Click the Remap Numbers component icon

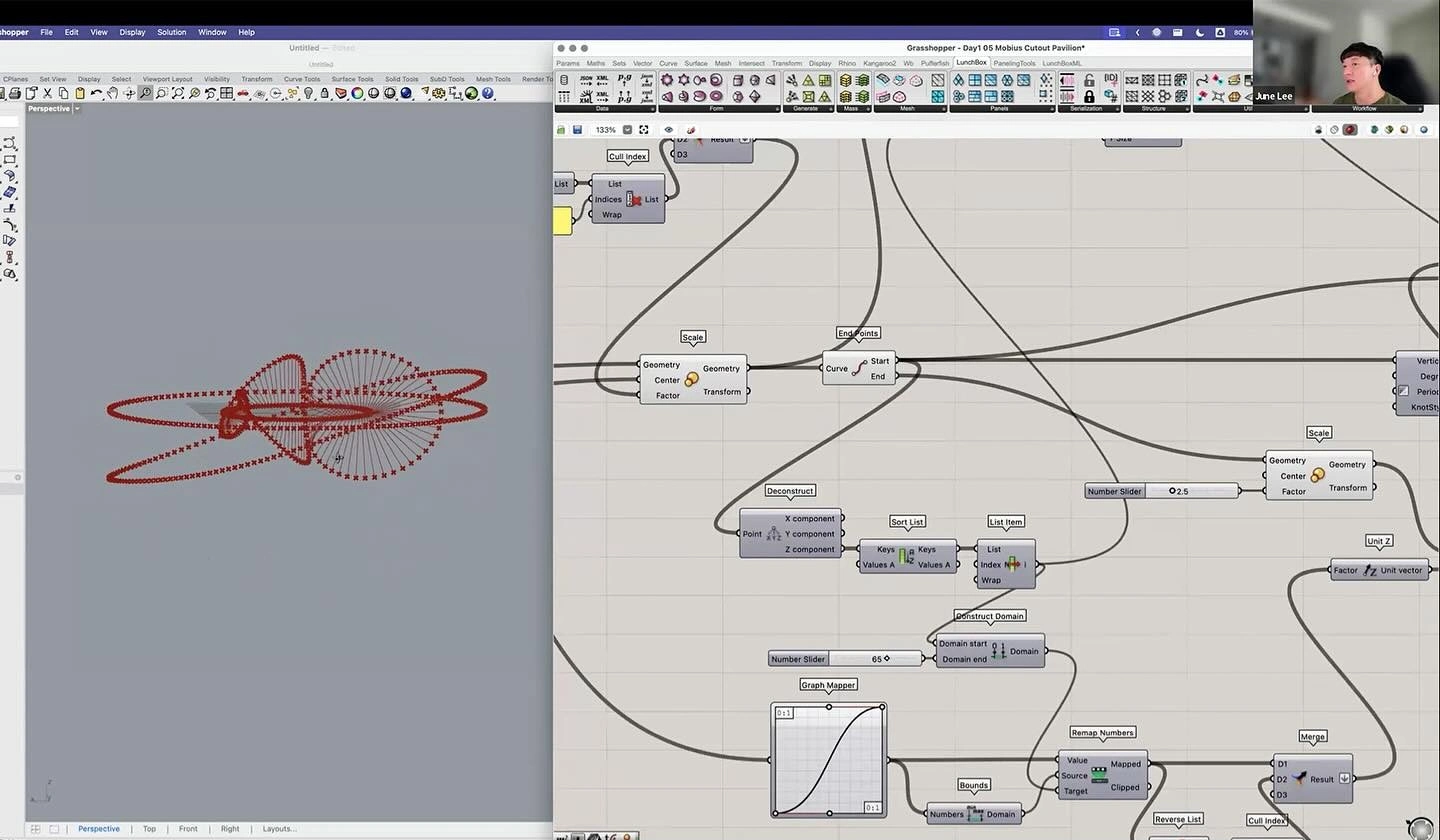tap(1099, 775)
